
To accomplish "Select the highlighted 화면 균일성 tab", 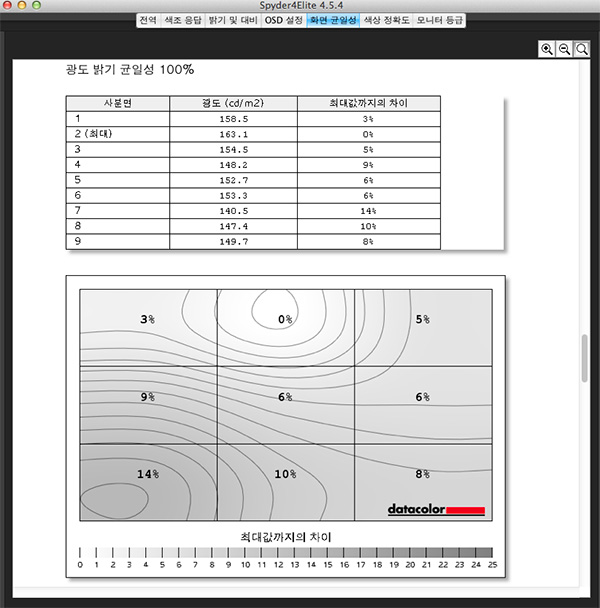I will tap(334, 20).
